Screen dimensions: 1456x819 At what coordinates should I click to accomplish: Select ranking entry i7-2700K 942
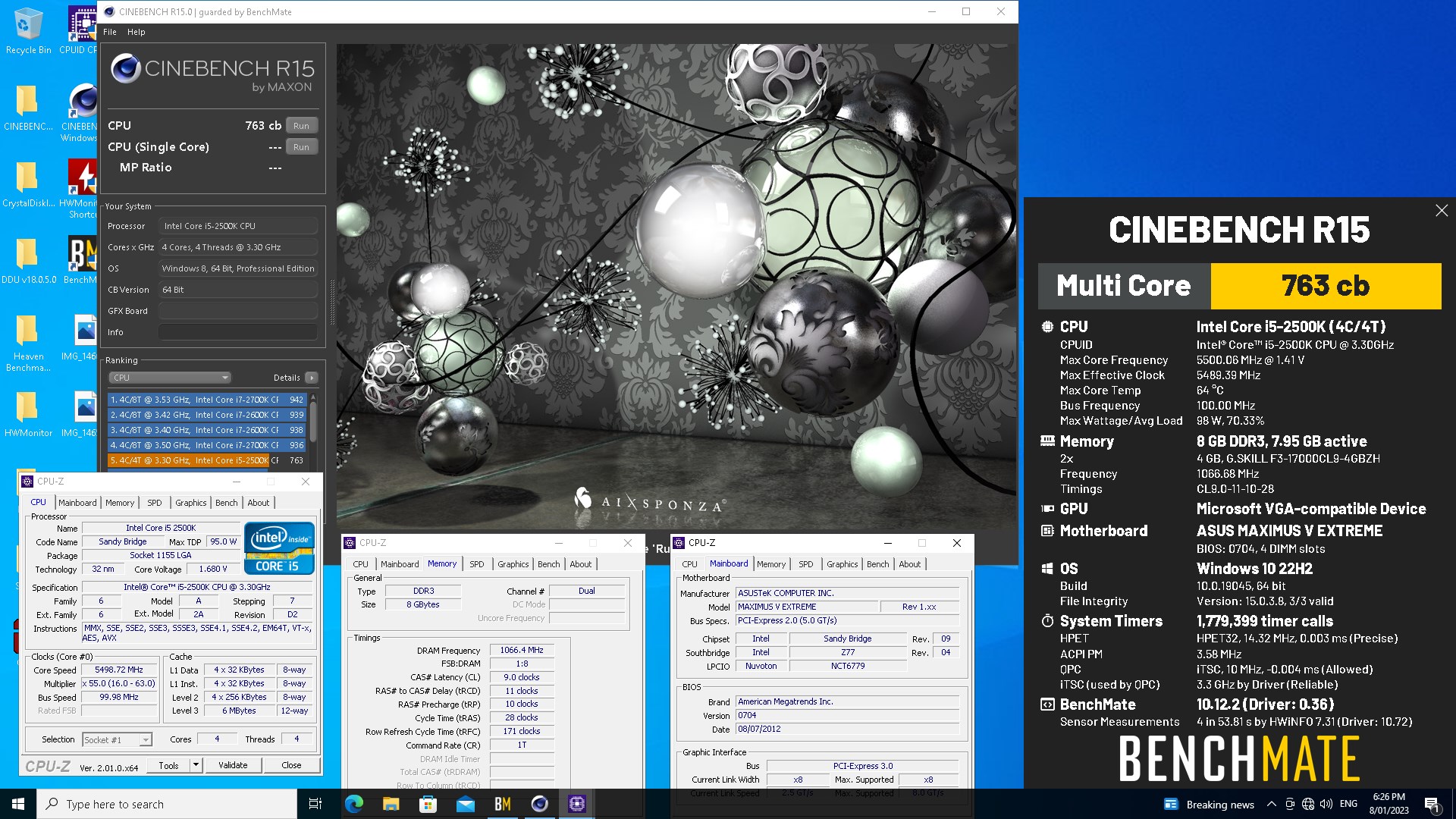(207, 400)
